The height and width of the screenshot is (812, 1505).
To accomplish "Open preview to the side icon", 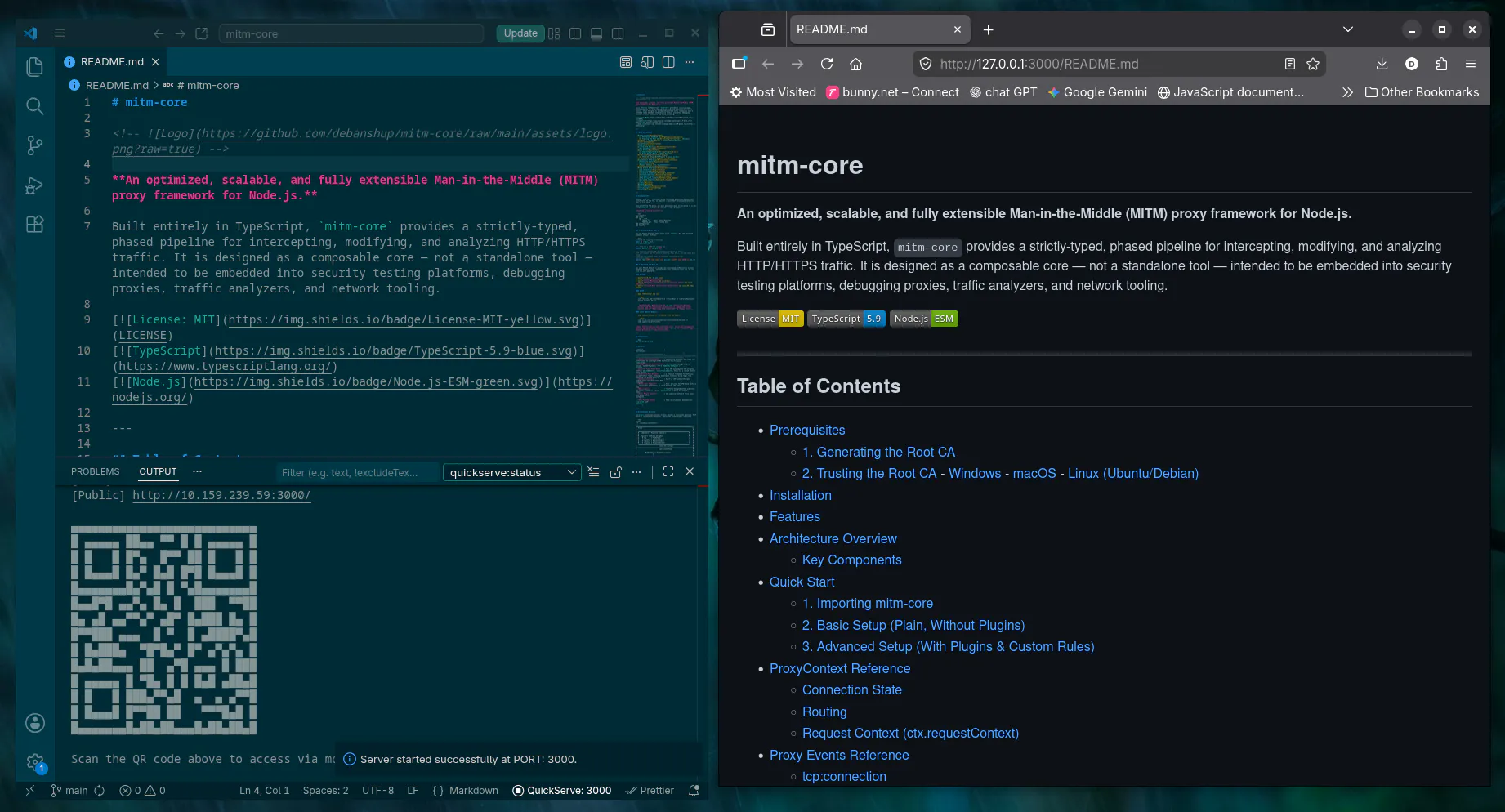I will click(x=647, y=62).
